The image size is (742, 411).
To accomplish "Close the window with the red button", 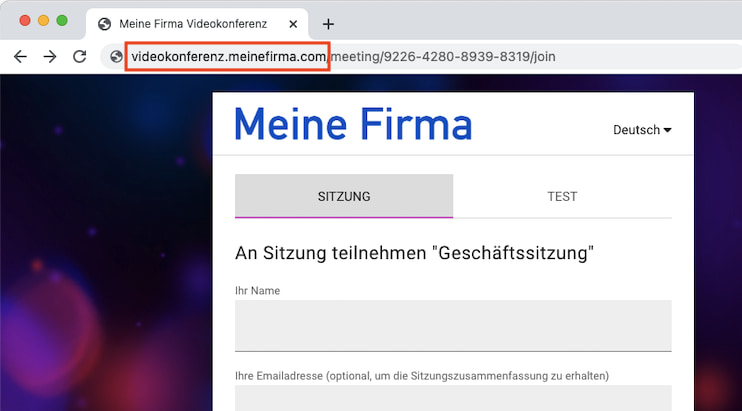I will click(26, 21).
